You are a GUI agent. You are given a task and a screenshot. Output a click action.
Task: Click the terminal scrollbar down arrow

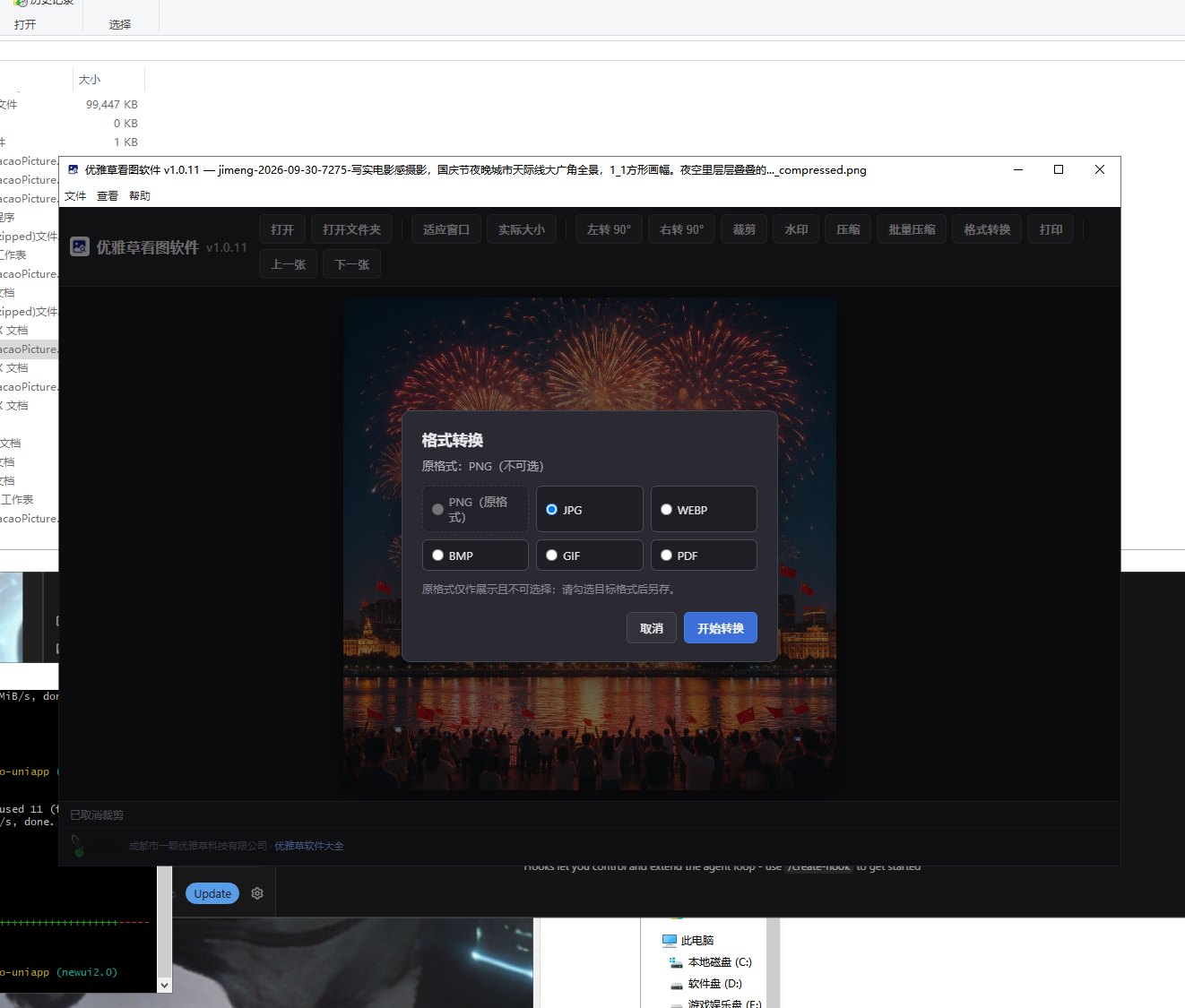pyautogui.click(x=164, y=985)
